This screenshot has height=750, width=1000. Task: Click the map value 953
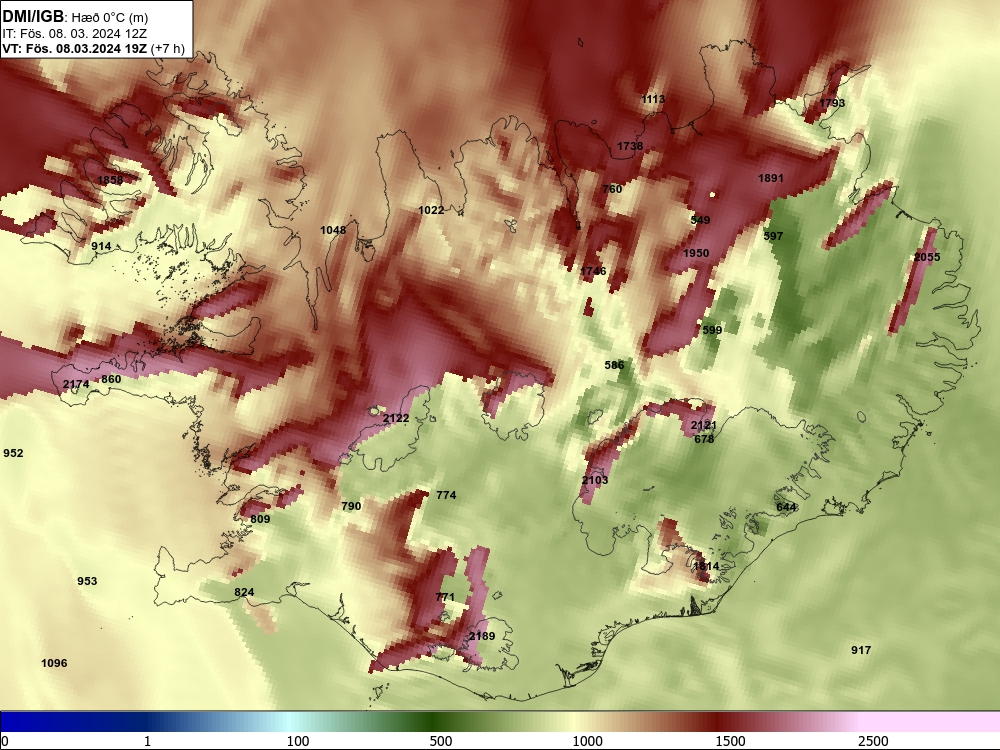87,580
